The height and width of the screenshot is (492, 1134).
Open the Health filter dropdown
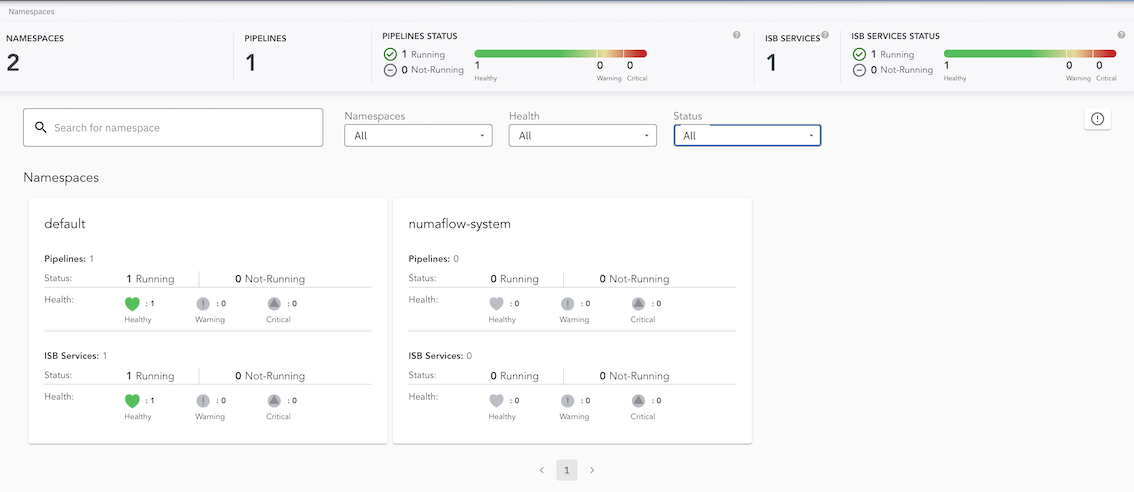click(x=583, y=135)
